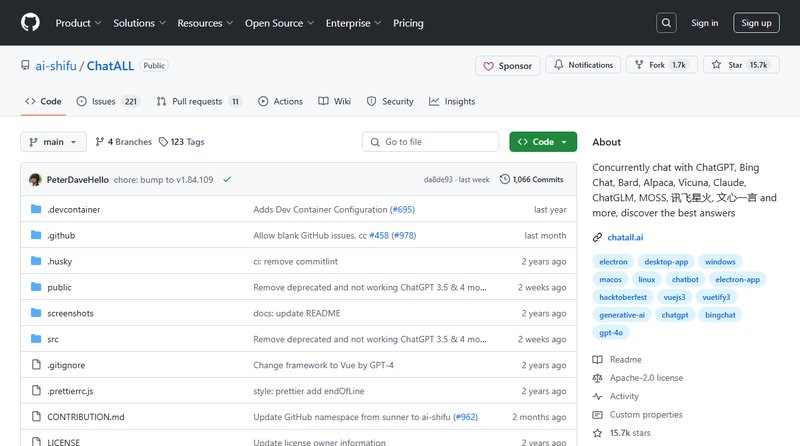The height and width of the screenshot is (446, 800).
Task: Star the ChatALL repository
Action: pyautogui.click(x=729, y=65)
